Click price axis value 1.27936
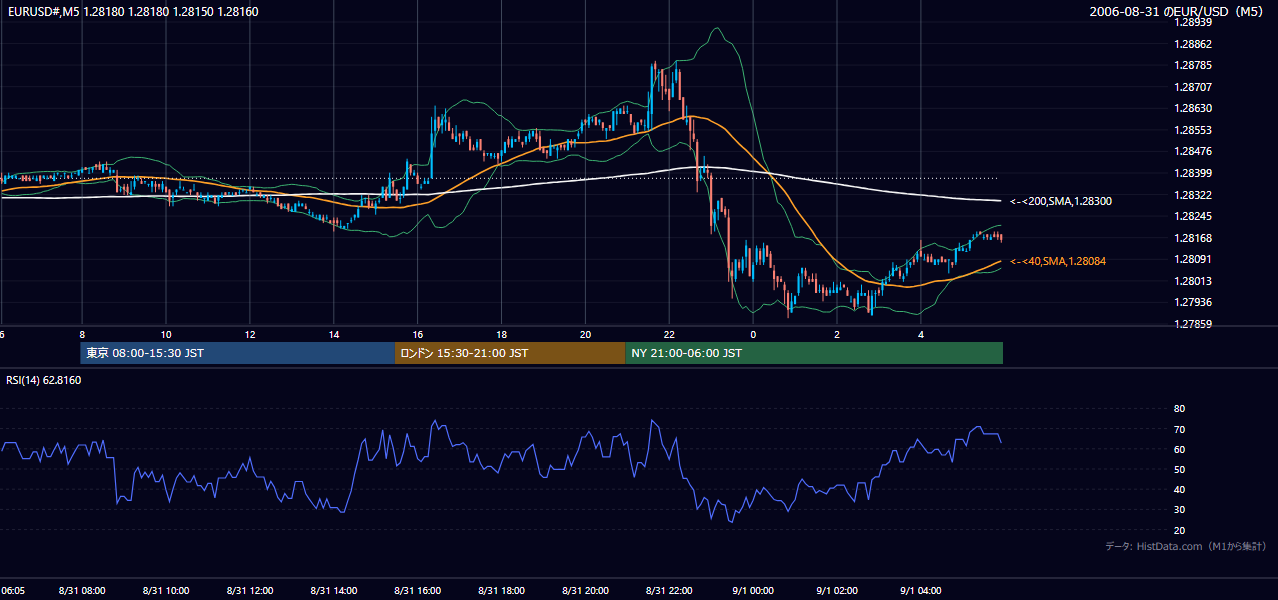This screenshot has height=600, width=1278. click(x=1192, y=303)
